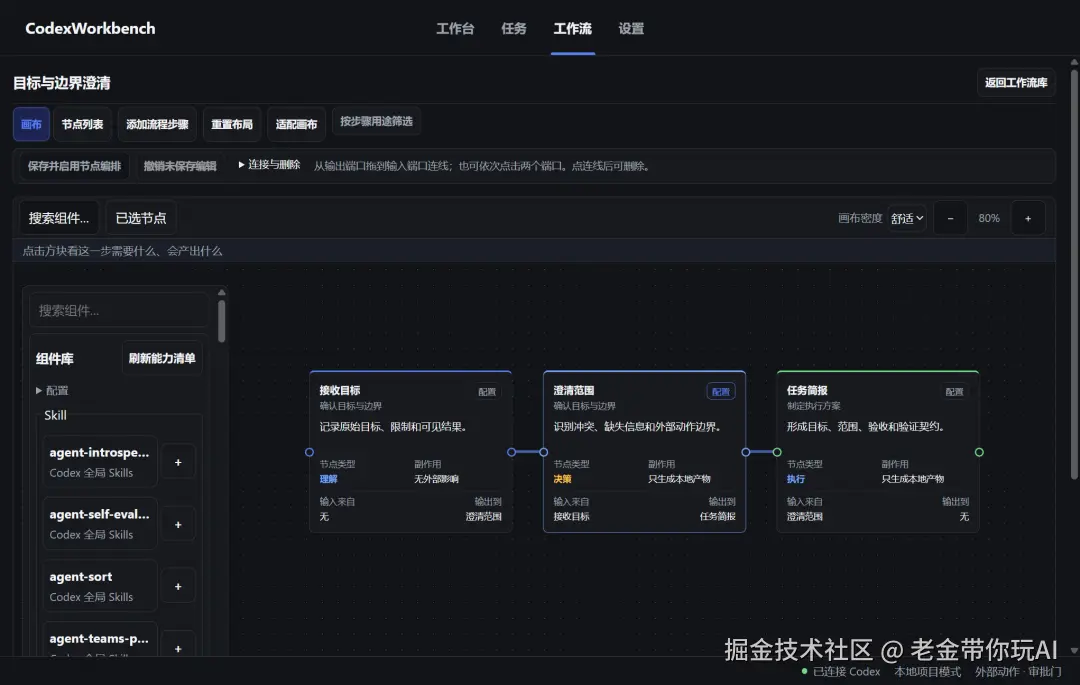Image resolution: width=1080 pixels, height=685 pixels.
Task: Click 保存并启用节点编排 button
Action: [x=74, y=166]
